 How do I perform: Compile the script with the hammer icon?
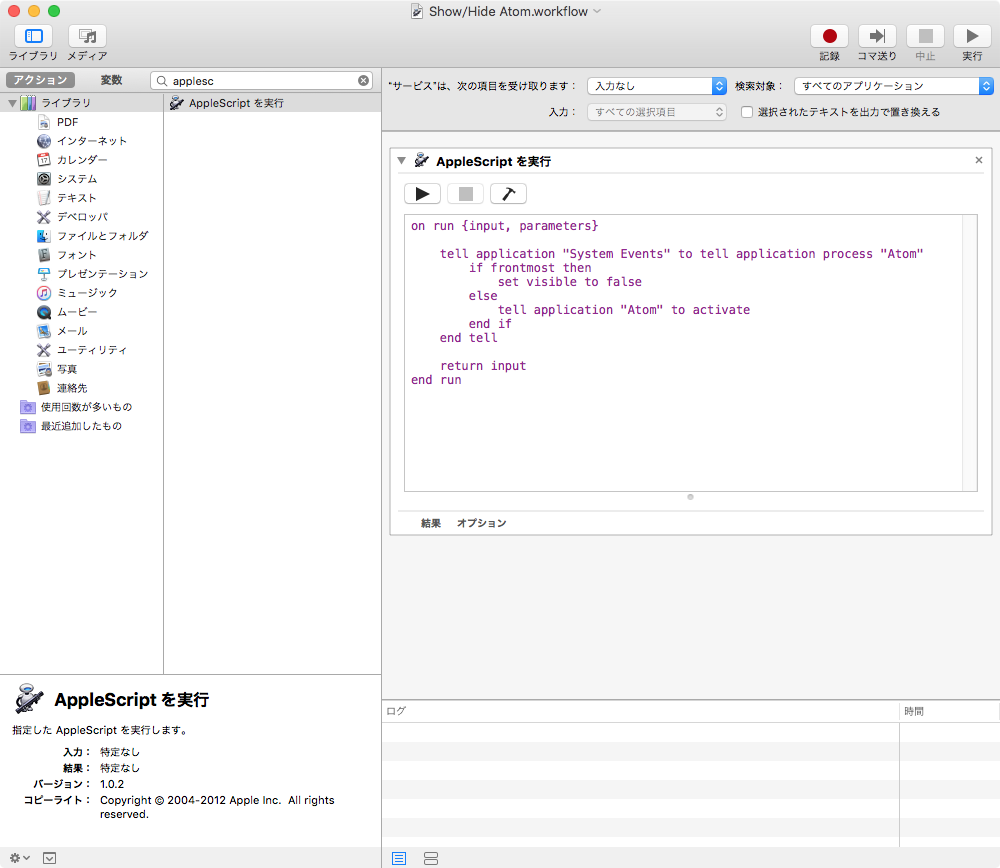[508, 194]
